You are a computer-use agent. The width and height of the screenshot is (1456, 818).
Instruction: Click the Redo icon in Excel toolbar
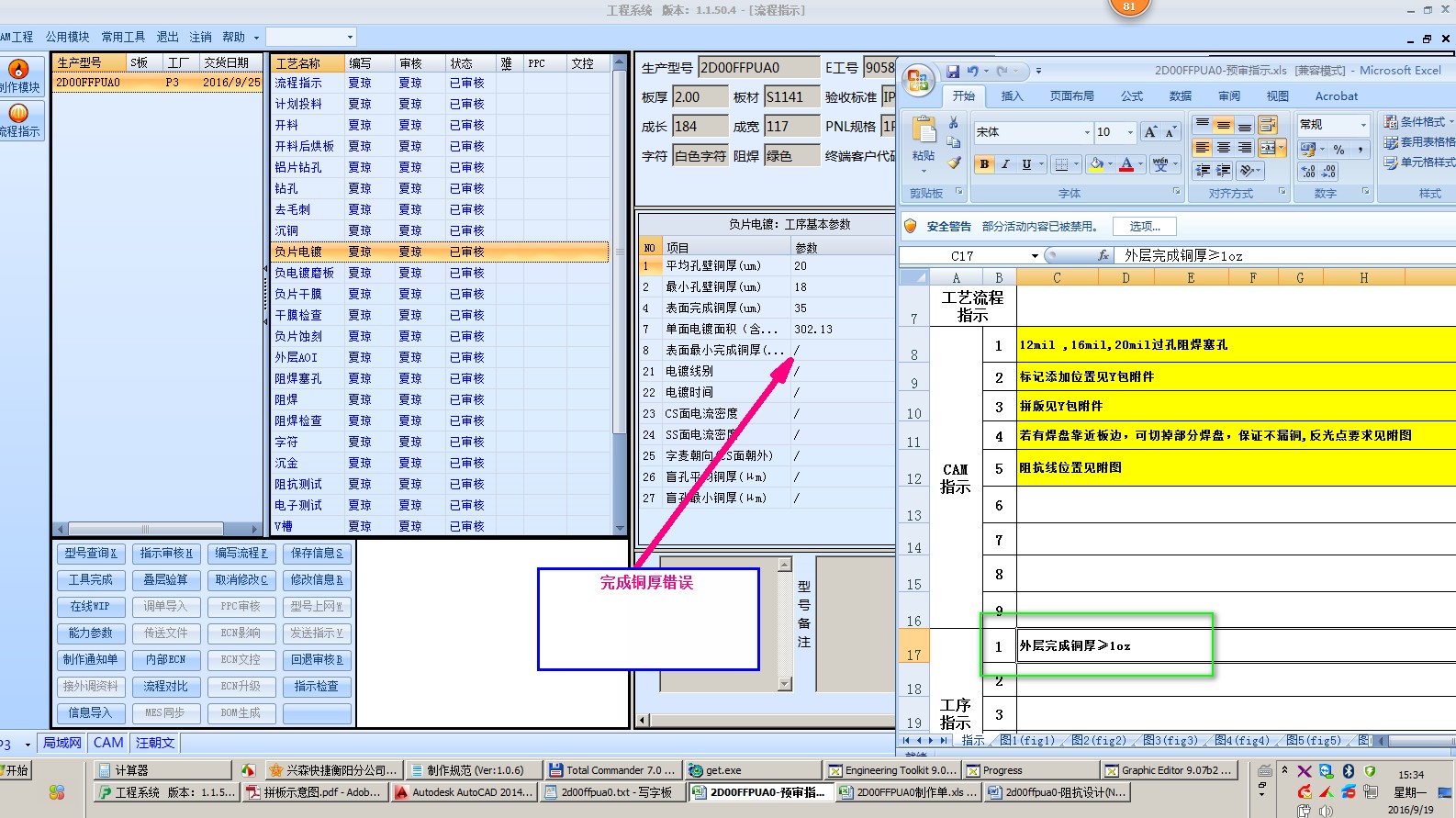pos(1002,71)
